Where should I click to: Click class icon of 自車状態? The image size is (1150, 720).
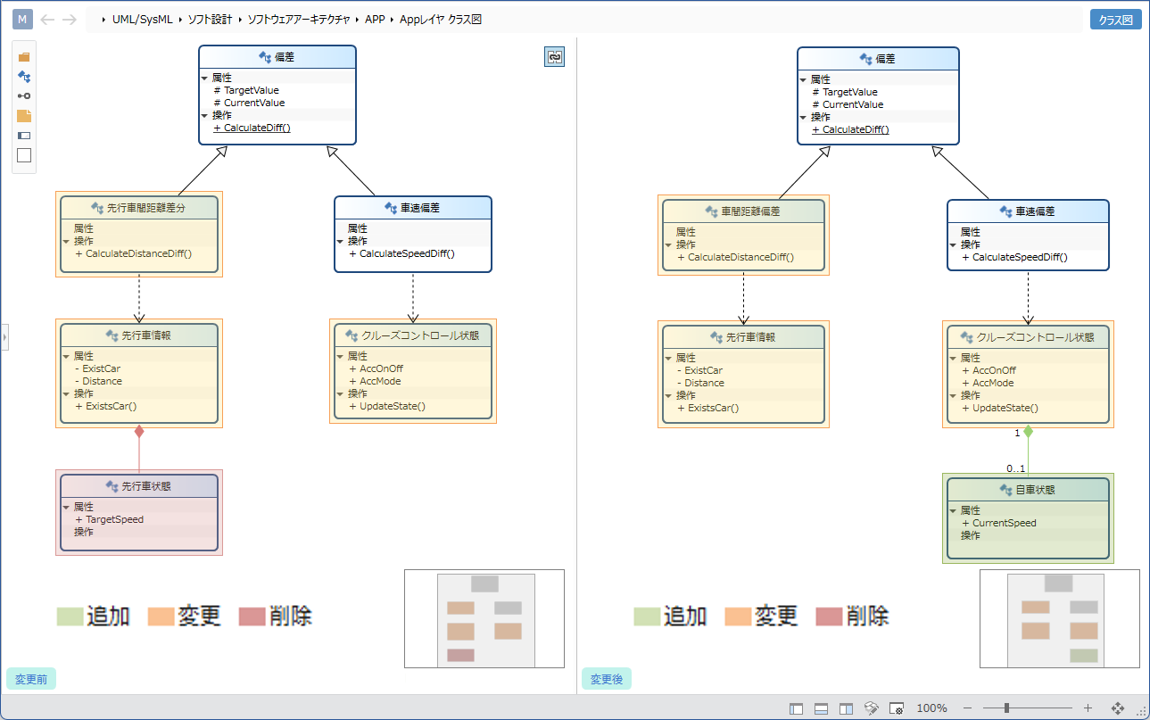pyautogui.click(x=1006, y=490)
